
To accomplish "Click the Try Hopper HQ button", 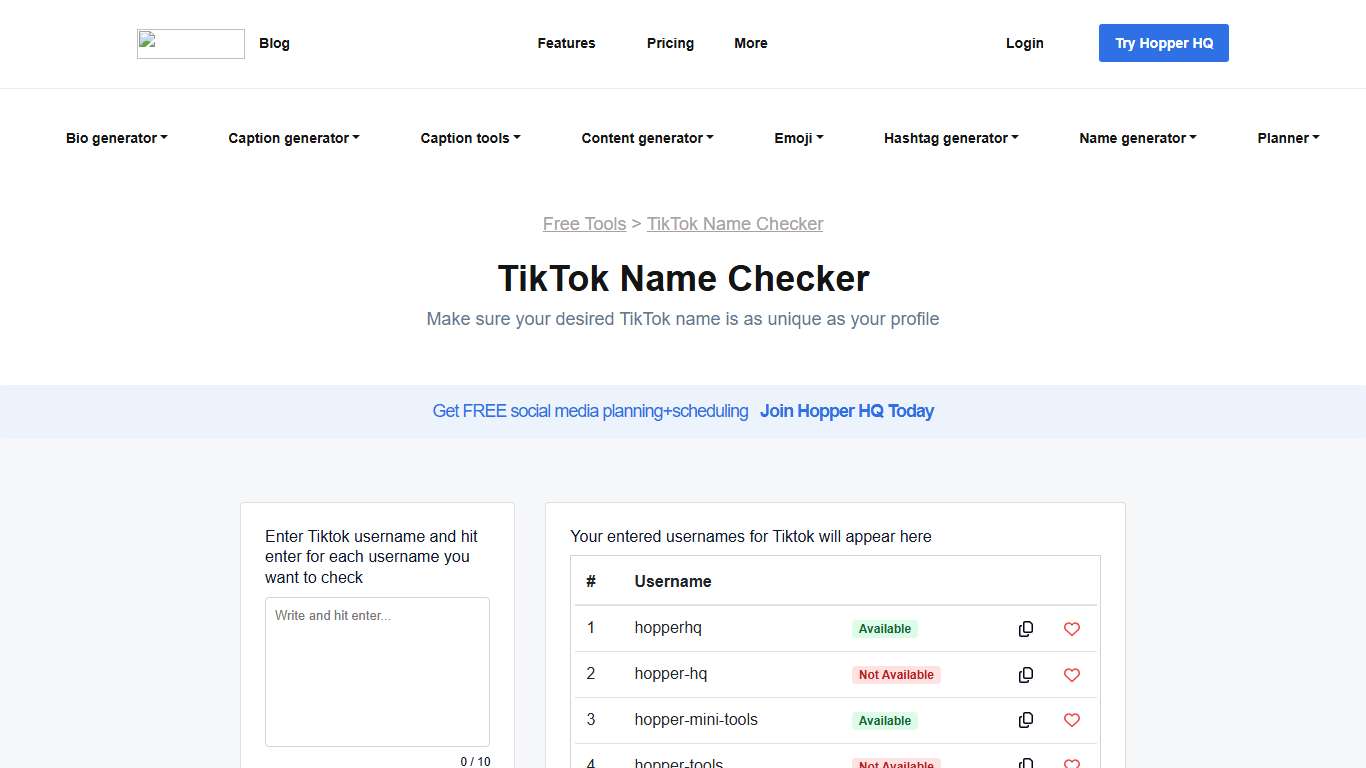I will pos(1163,43).
